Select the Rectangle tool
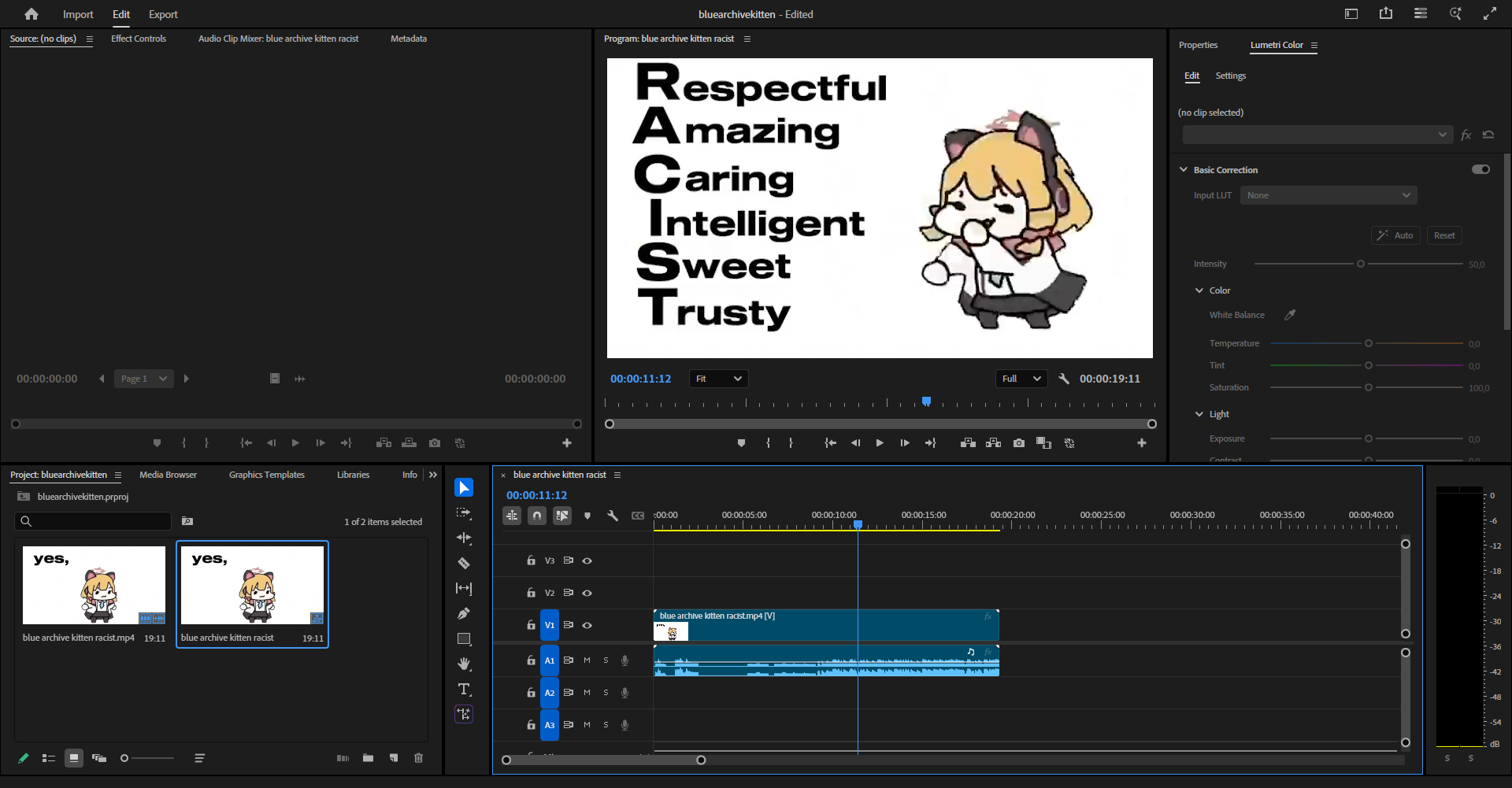This screenshot has height=788, width=1512. pos(464,639)
